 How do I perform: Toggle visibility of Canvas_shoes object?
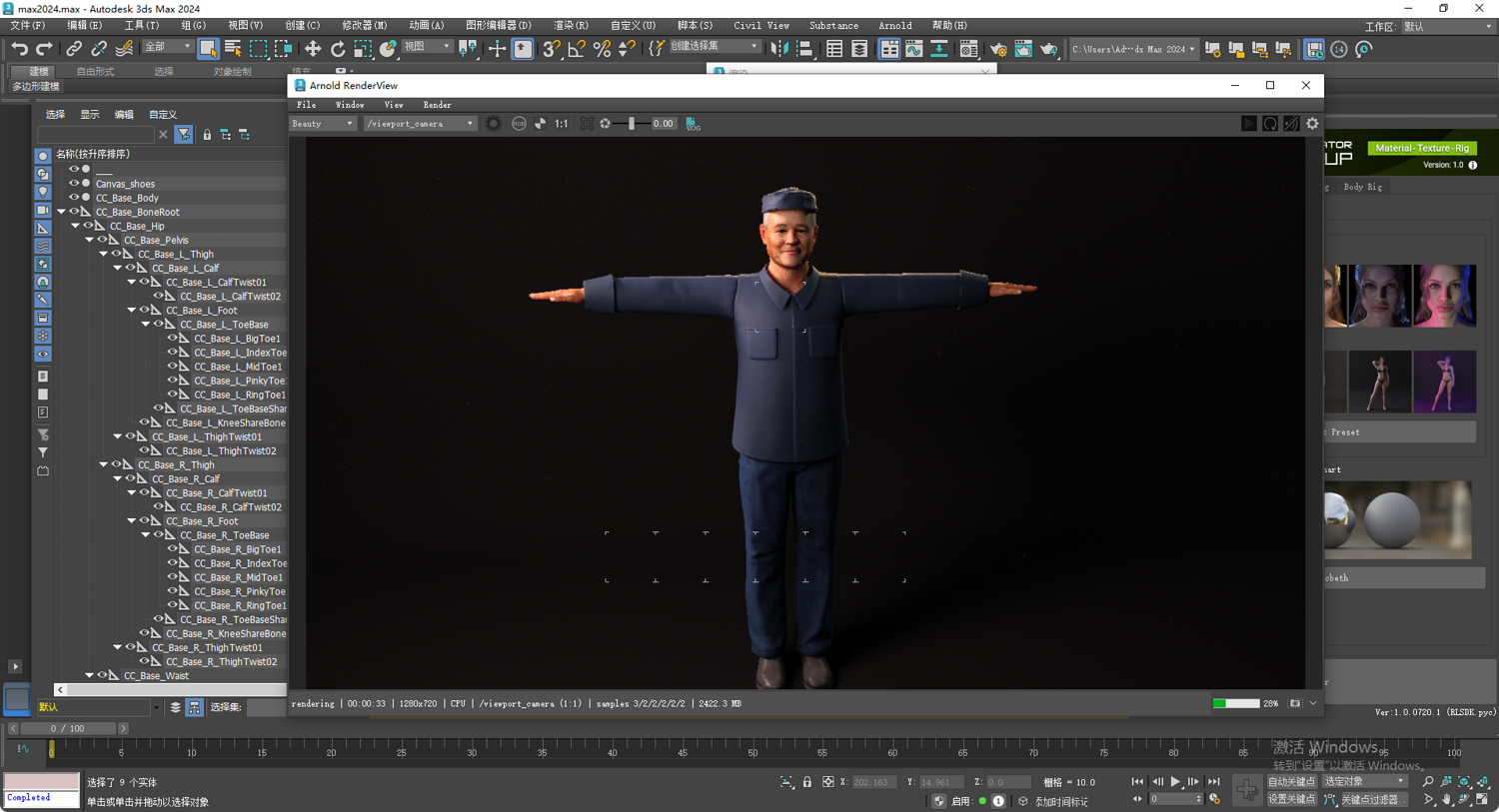74,184
